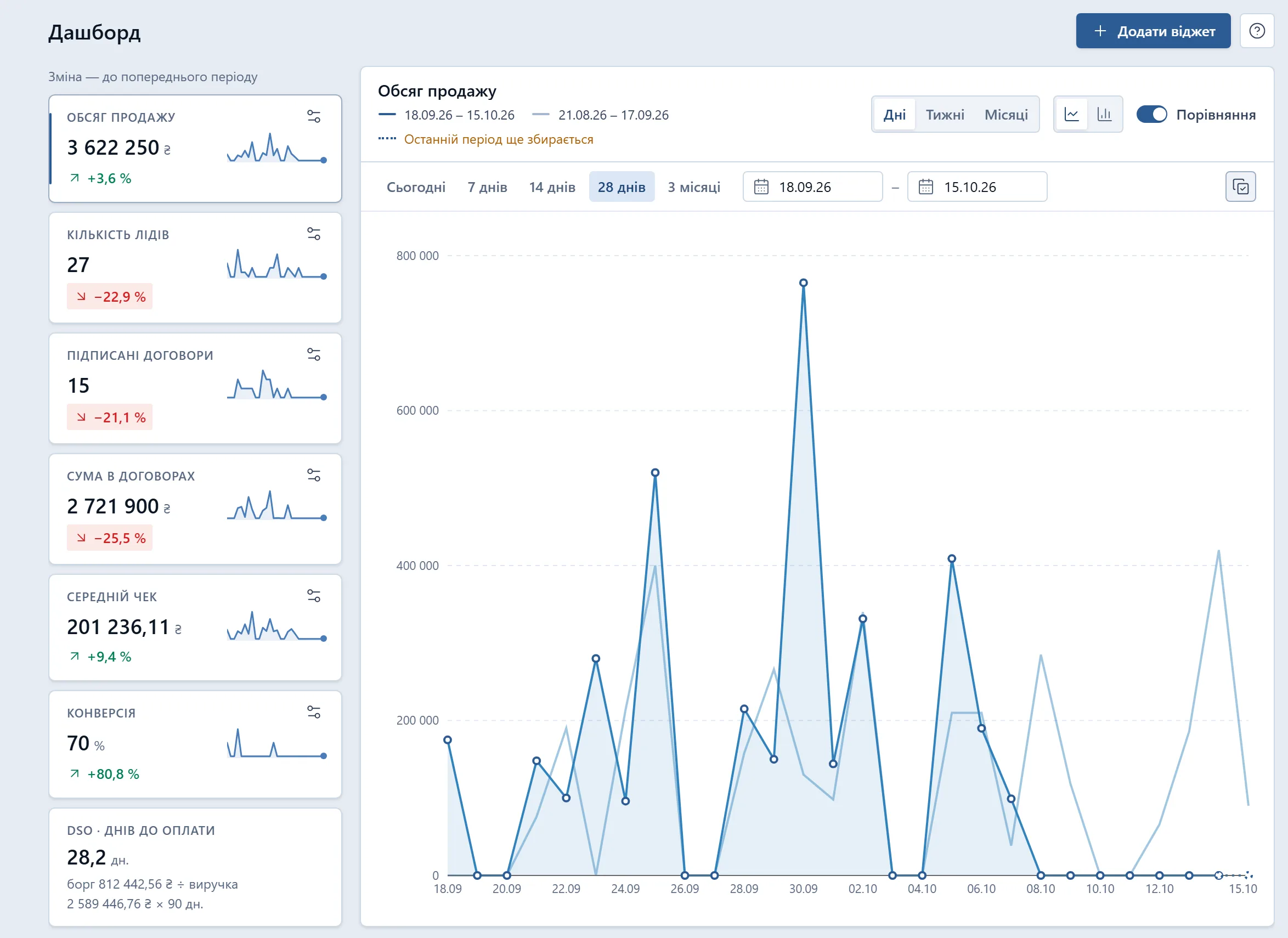
Task: Click the Обсяг продажу sparkline thumbnail
Action: tap(276, 148)
